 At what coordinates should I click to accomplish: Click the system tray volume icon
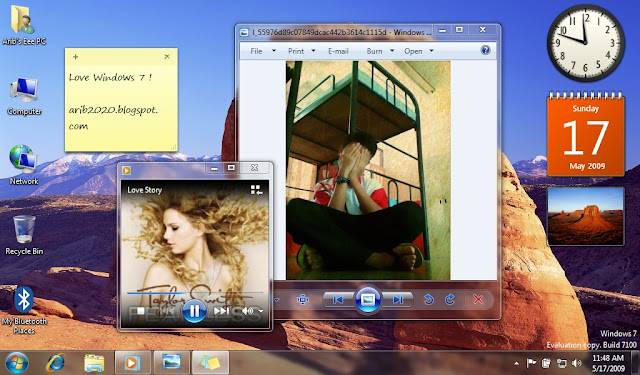click(x=577, y=363)
